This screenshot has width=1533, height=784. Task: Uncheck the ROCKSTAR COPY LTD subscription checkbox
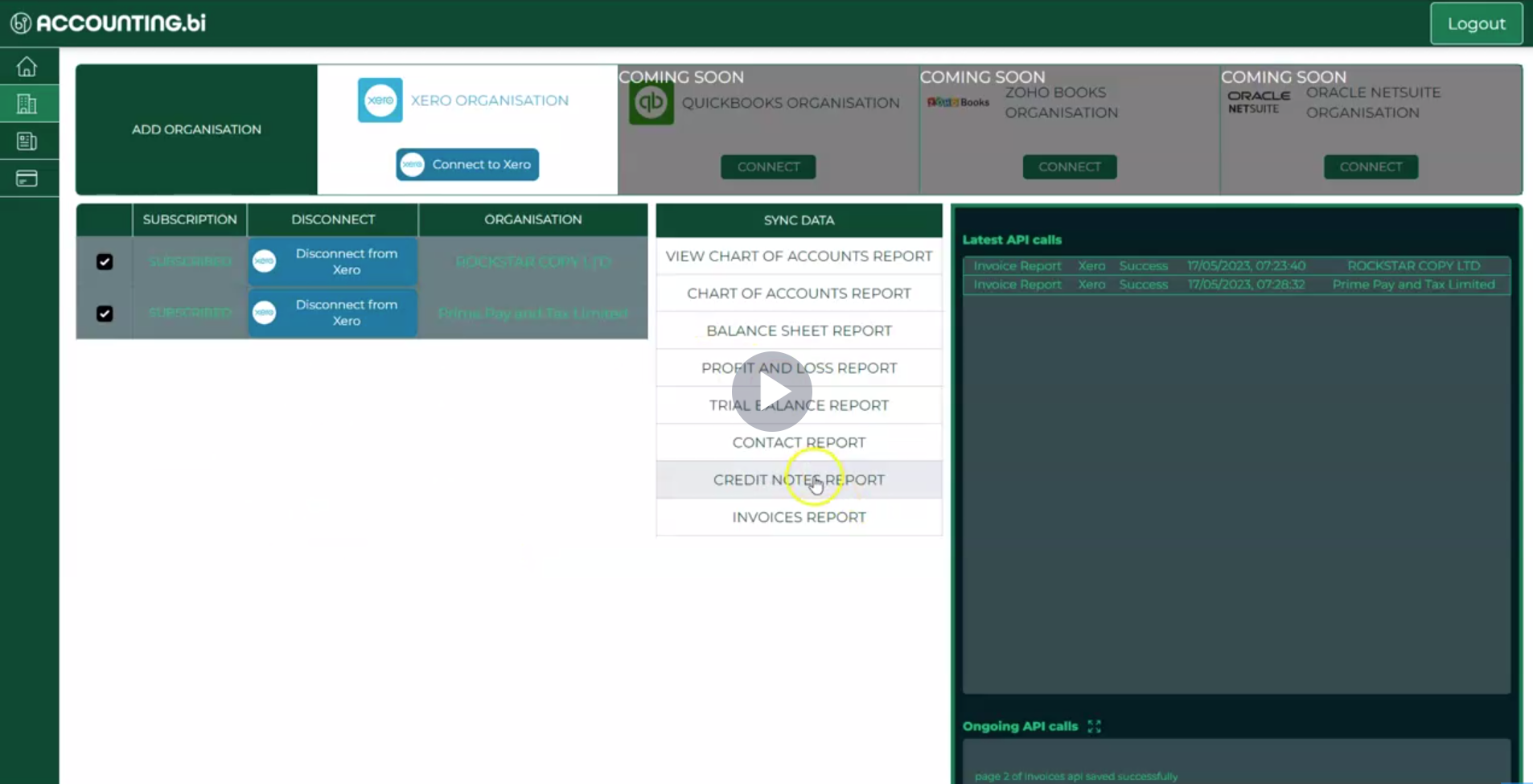104,261
